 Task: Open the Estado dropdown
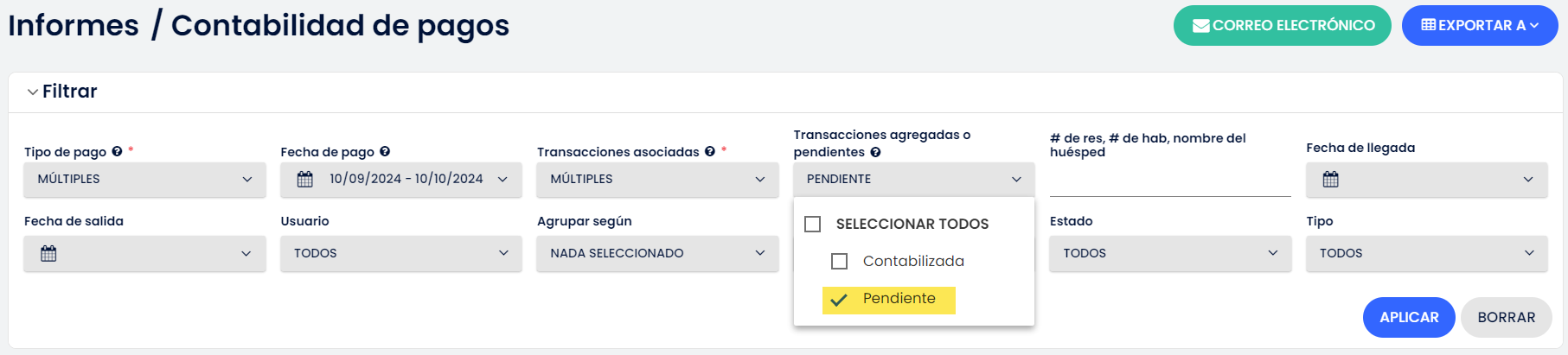1170,253
